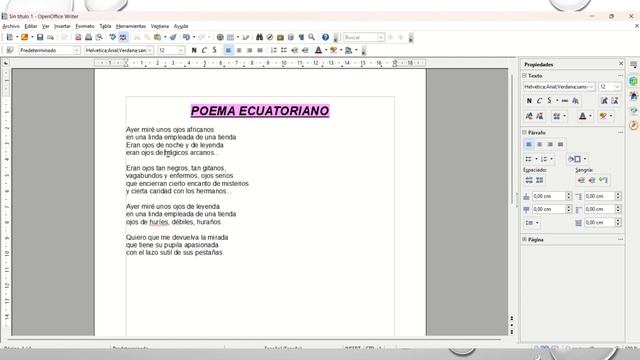Insert a hyperlink from toolbar
Image resolution: width=640 pixels, height=360 pixels.
coord(220,37)
